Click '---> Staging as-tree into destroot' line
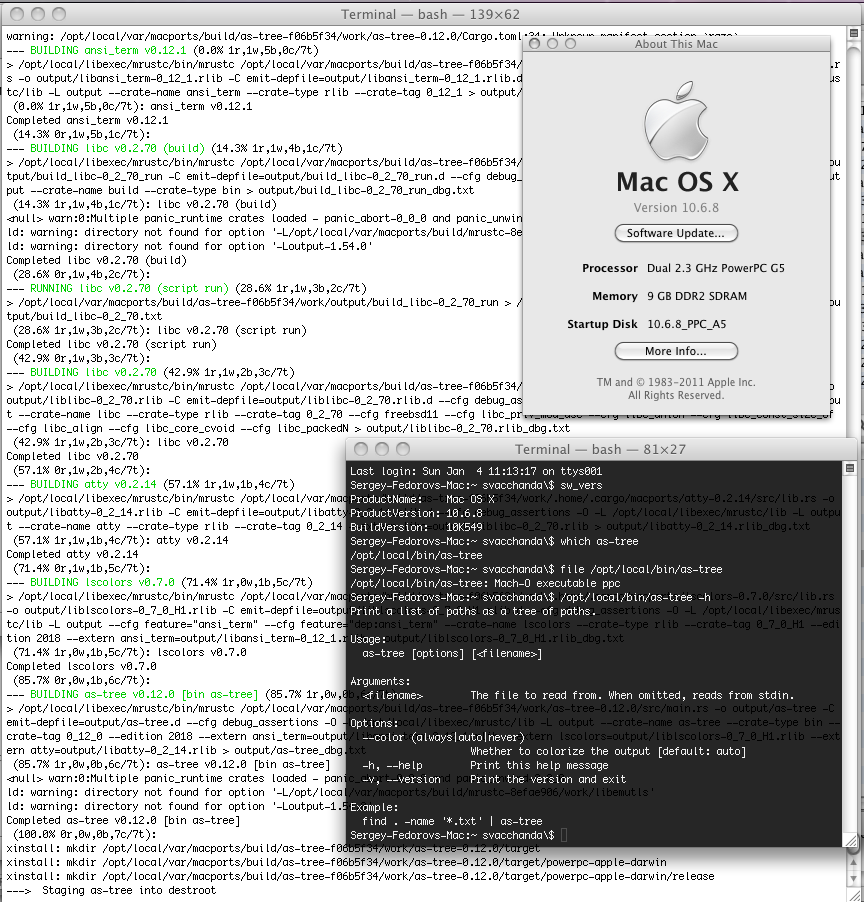The image size is (864, 902). [x=111, y=890]
